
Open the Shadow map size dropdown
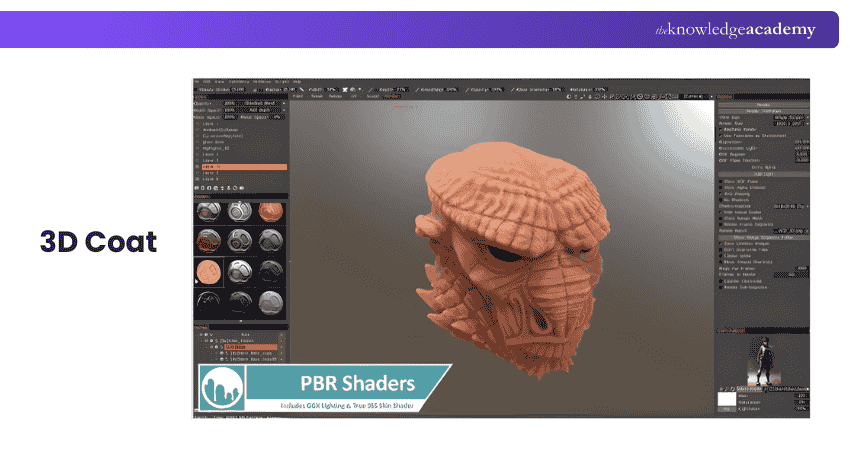[790, 206]
